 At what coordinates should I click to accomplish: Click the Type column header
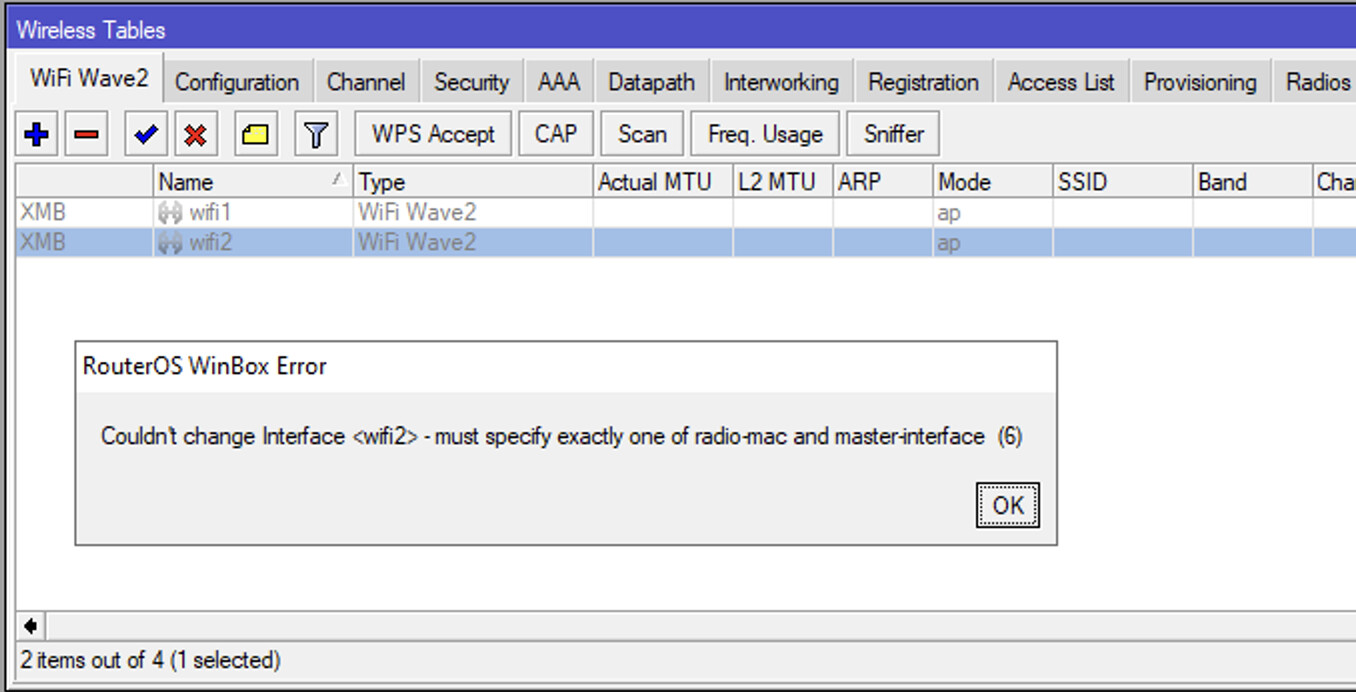pos(470,182)
